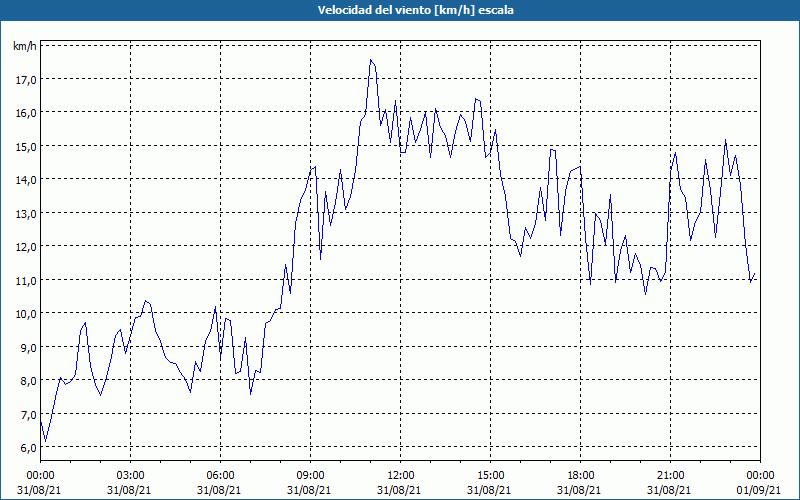This screenshot has width=800, height=500.
Task: Select the 17,0 y-axis value
Action: 25,80
